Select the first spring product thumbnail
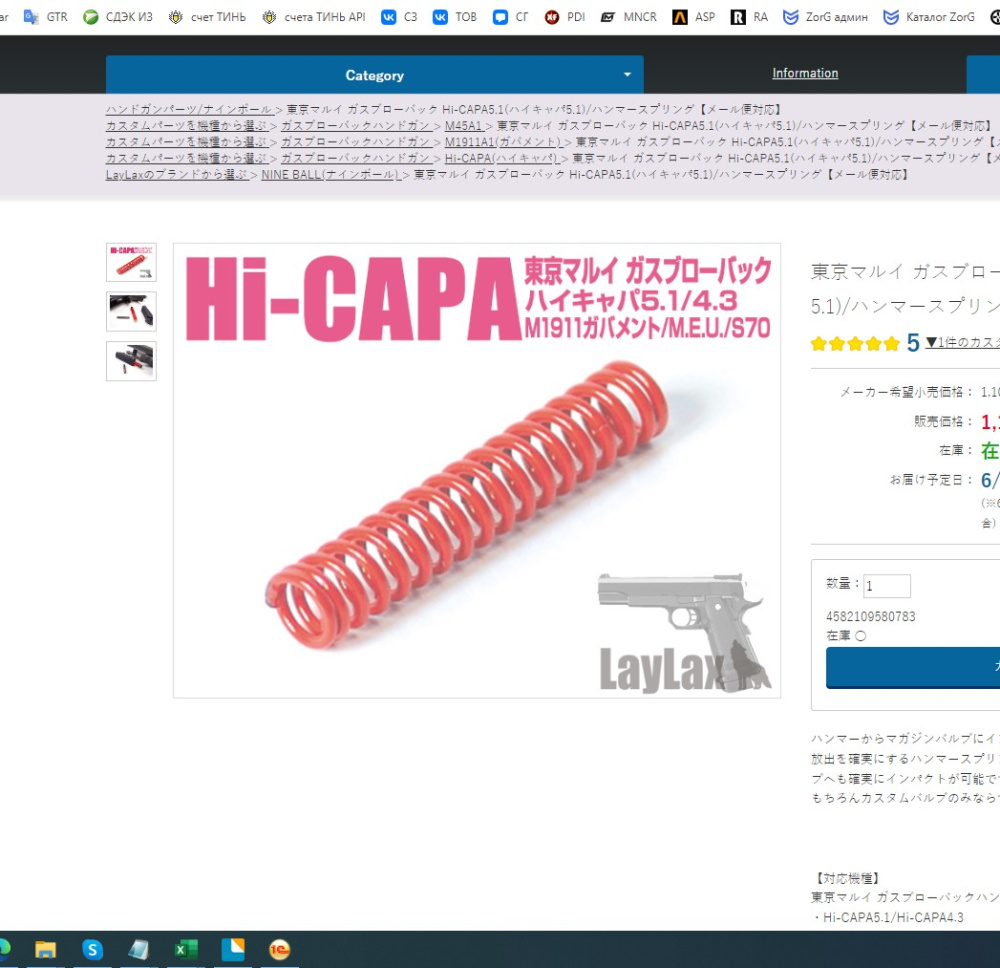 [x=131, y=262]
